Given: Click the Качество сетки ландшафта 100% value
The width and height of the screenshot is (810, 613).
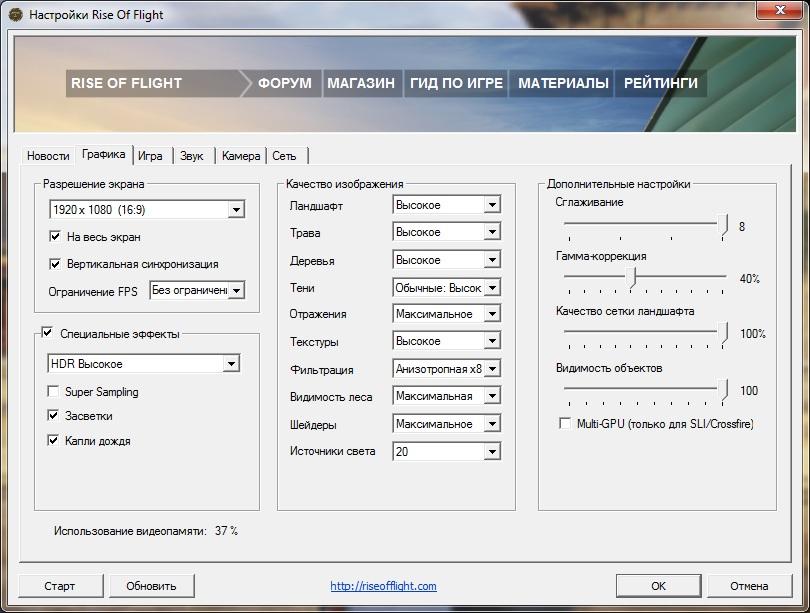Looking at the screenshot, I should (x=753, y=334).
